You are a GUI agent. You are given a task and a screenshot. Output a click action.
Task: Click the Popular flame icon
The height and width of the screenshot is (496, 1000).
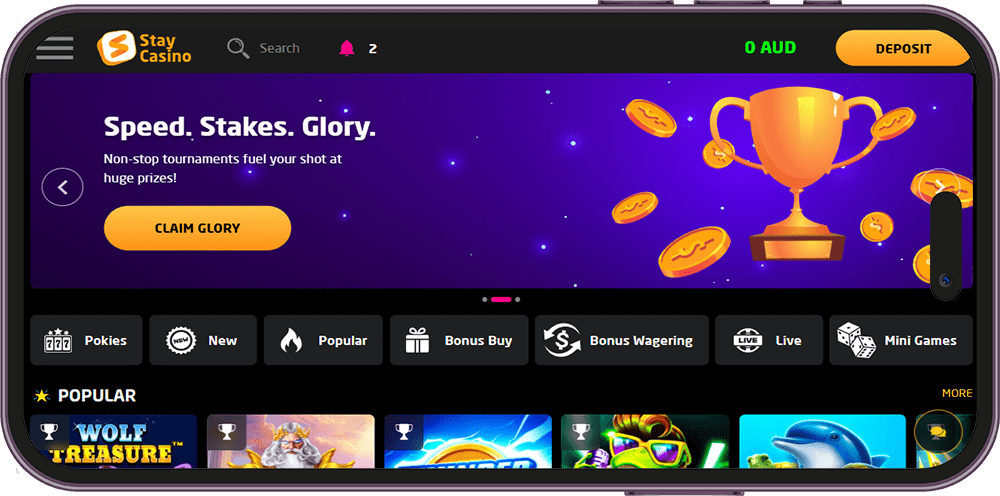pyautogui.click(x=291, y=340)
